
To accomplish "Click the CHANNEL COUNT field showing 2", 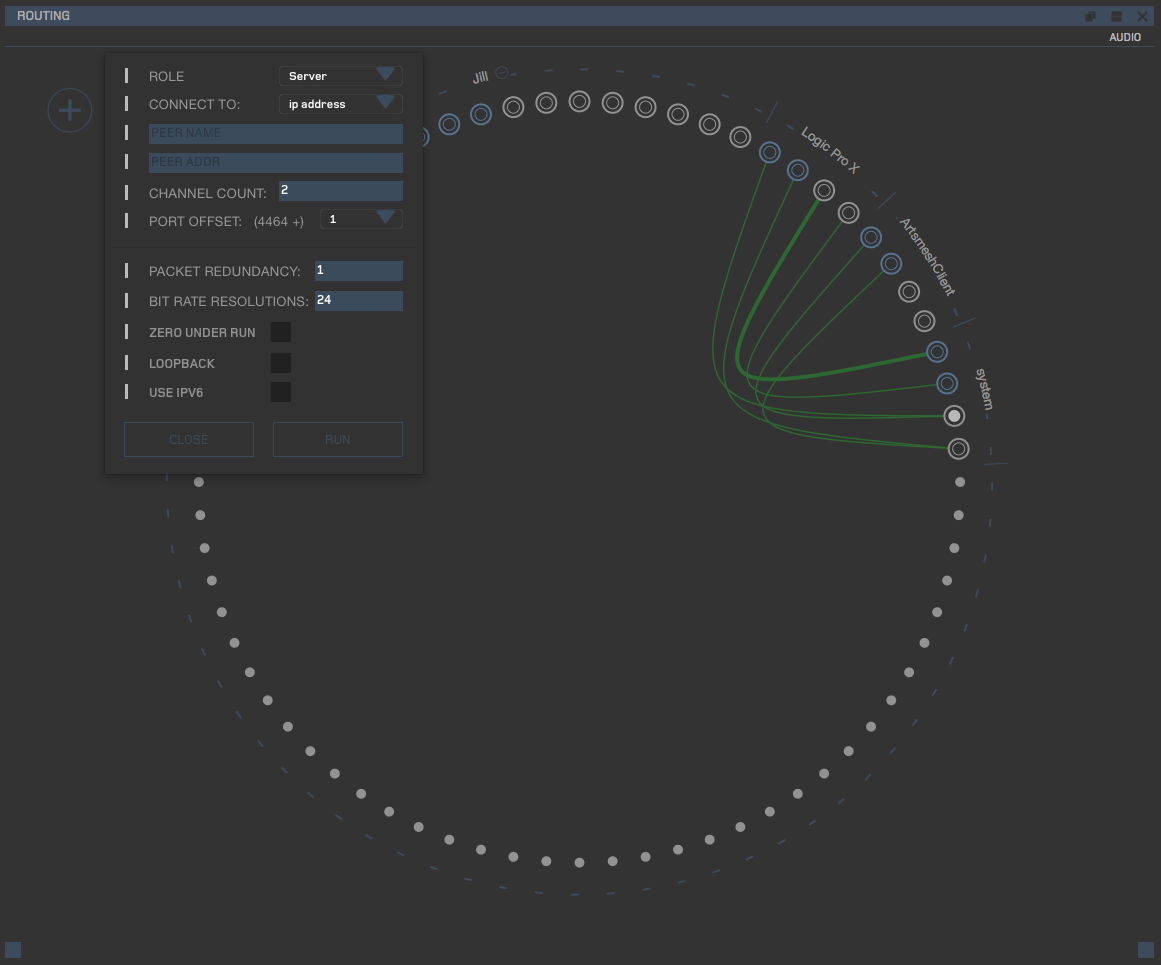I will (341, 191).
